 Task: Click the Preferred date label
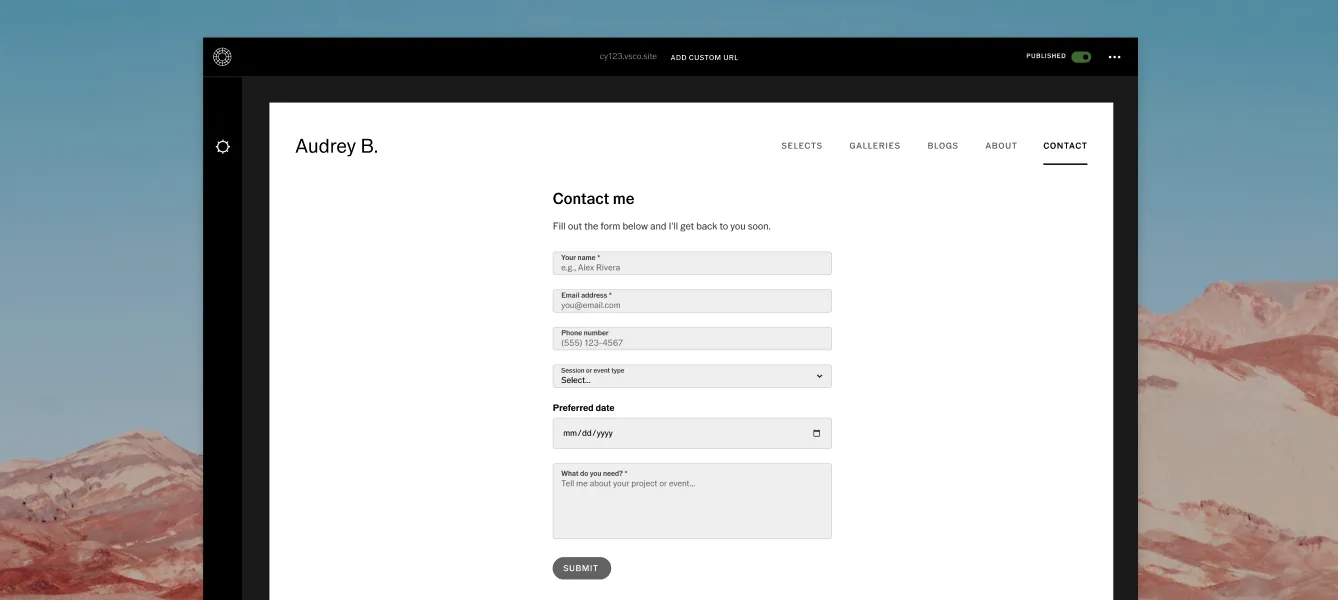(x=584, y=408)
